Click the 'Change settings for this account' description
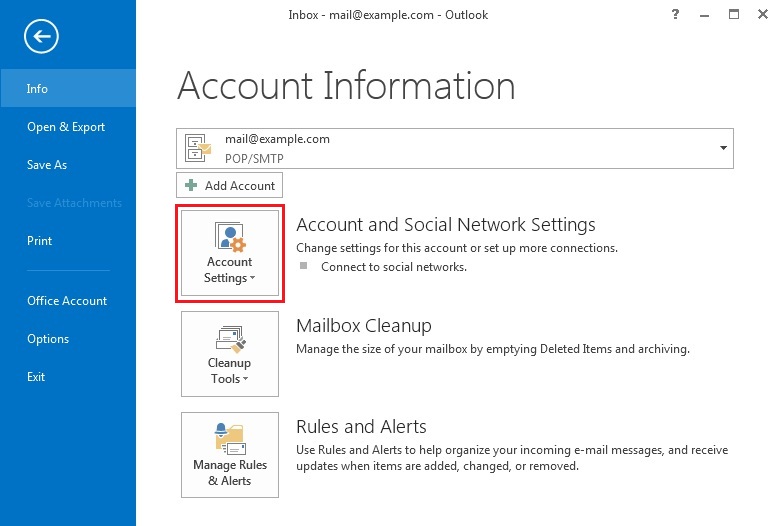Screen dimensions: 777x526 point(457,248)
